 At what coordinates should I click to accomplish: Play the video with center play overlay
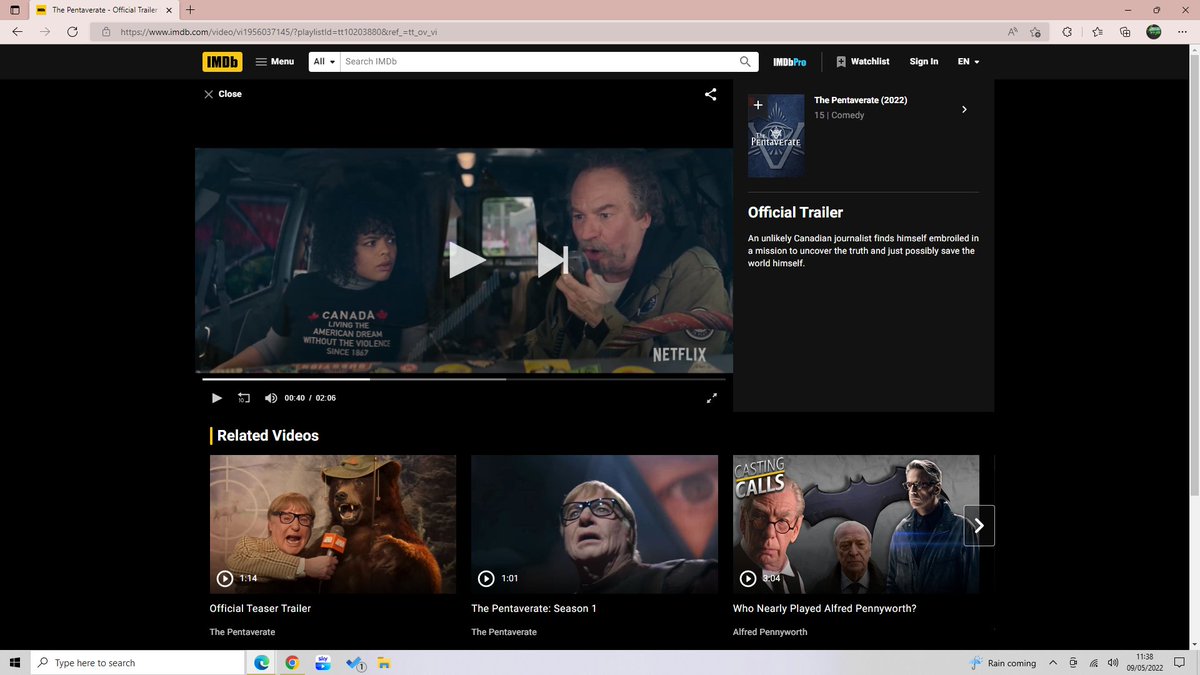coord(465,260)
